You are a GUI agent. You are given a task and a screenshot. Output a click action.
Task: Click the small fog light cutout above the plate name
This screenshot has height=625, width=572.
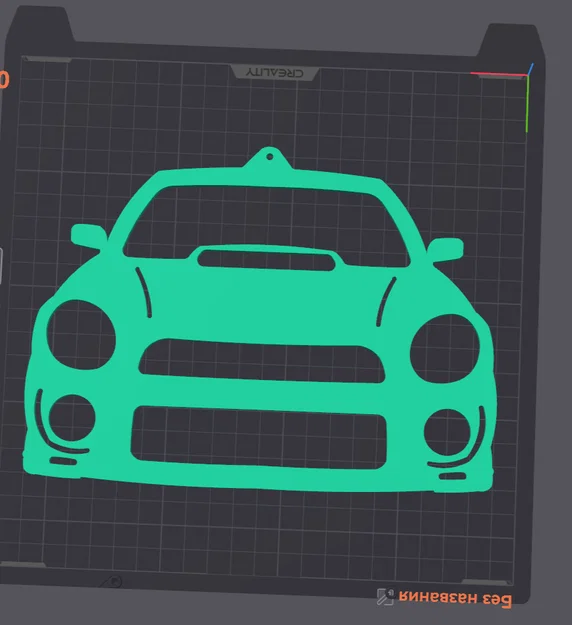pos(447,433)
